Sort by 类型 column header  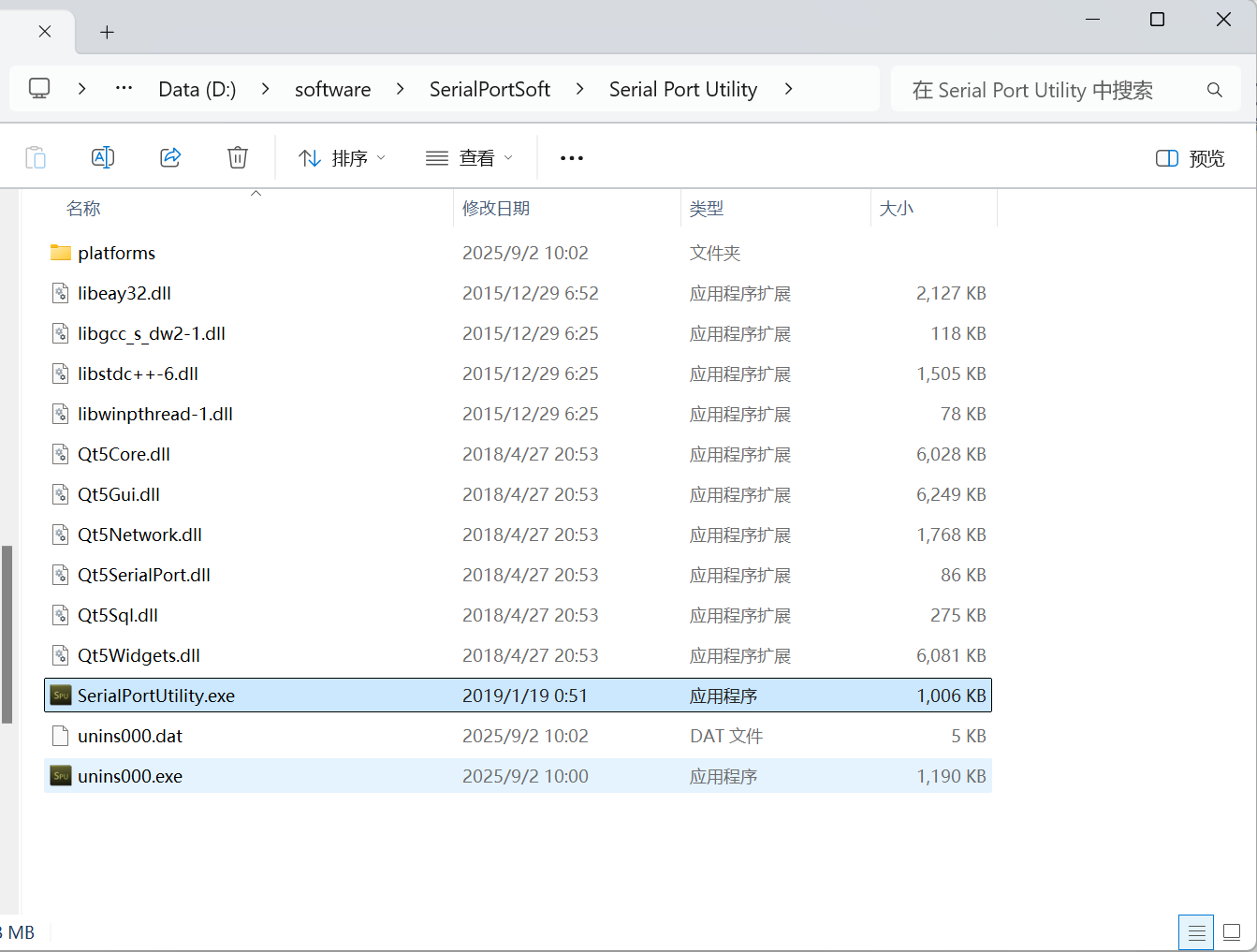(x=707, y=209)
